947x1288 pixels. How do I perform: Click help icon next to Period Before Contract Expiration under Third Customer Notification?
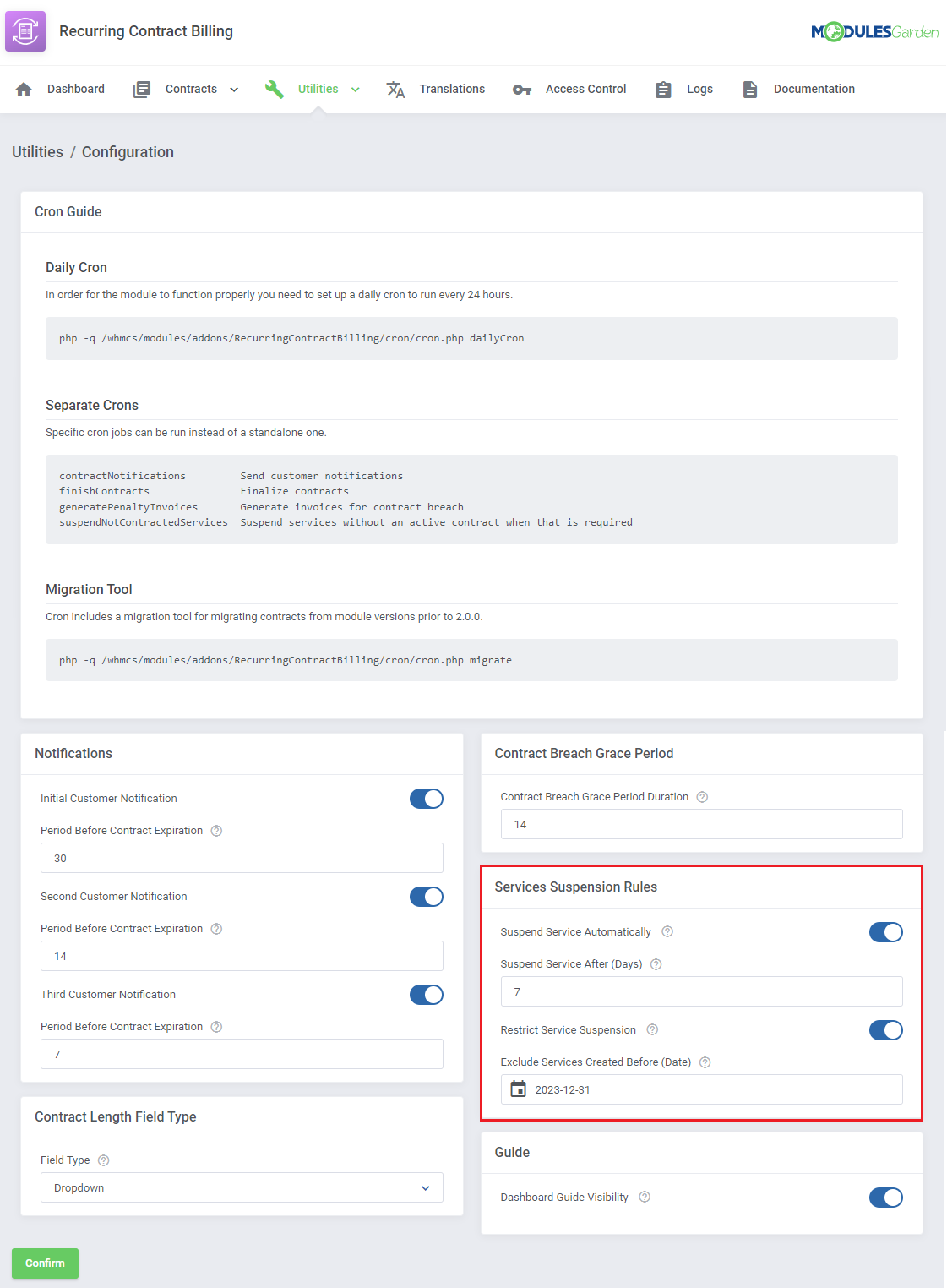click(216, 1027)
